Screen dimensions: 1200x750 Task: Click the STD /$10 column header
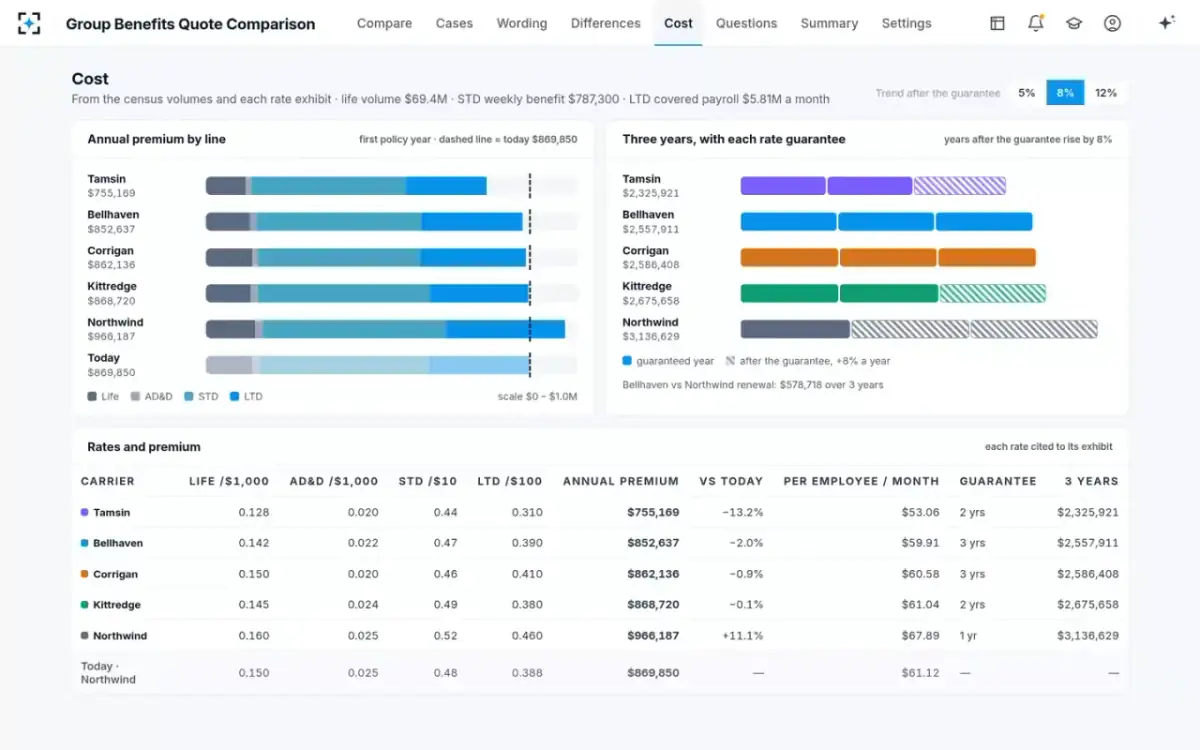(428, 481)
